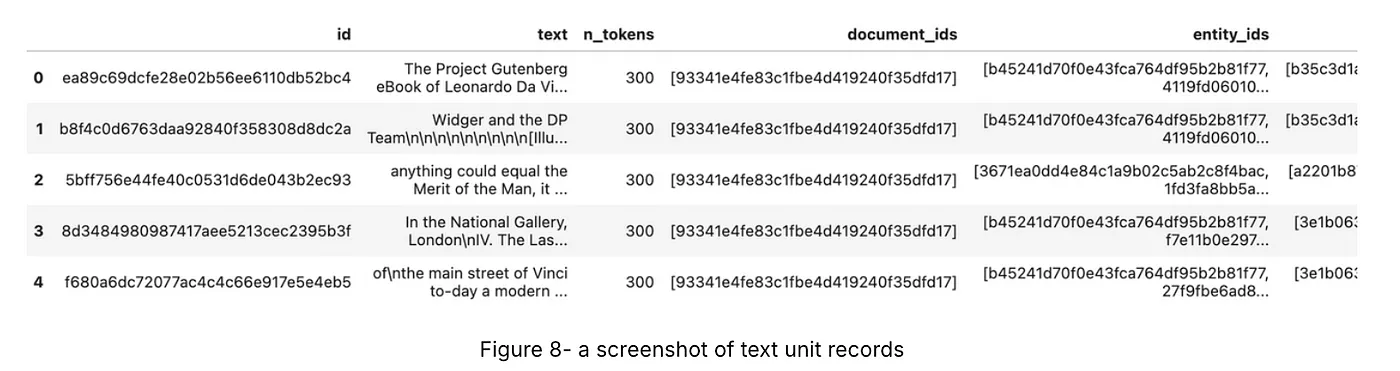Viewport: 1400px width, 371px height.
Task: Click the In the National Gallery text cell
Action: pos(486,231)
